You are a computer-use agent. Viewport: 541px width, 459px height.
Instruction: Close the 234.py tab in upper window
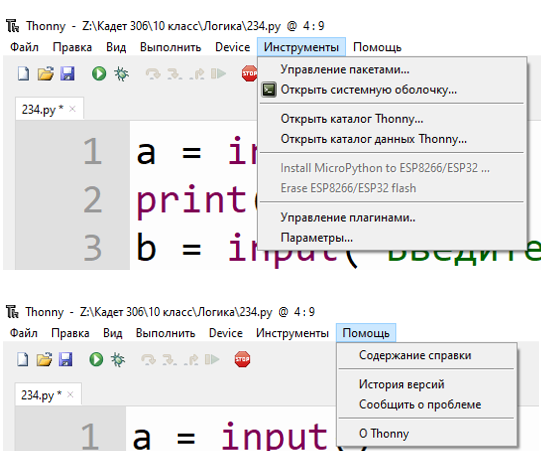point(72,109)
